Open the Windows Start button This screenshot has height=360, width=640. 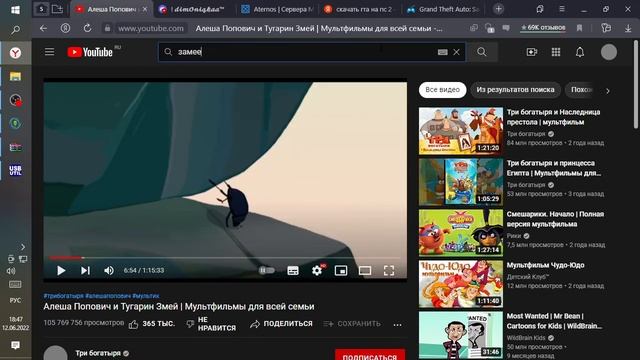click(16, 10)
